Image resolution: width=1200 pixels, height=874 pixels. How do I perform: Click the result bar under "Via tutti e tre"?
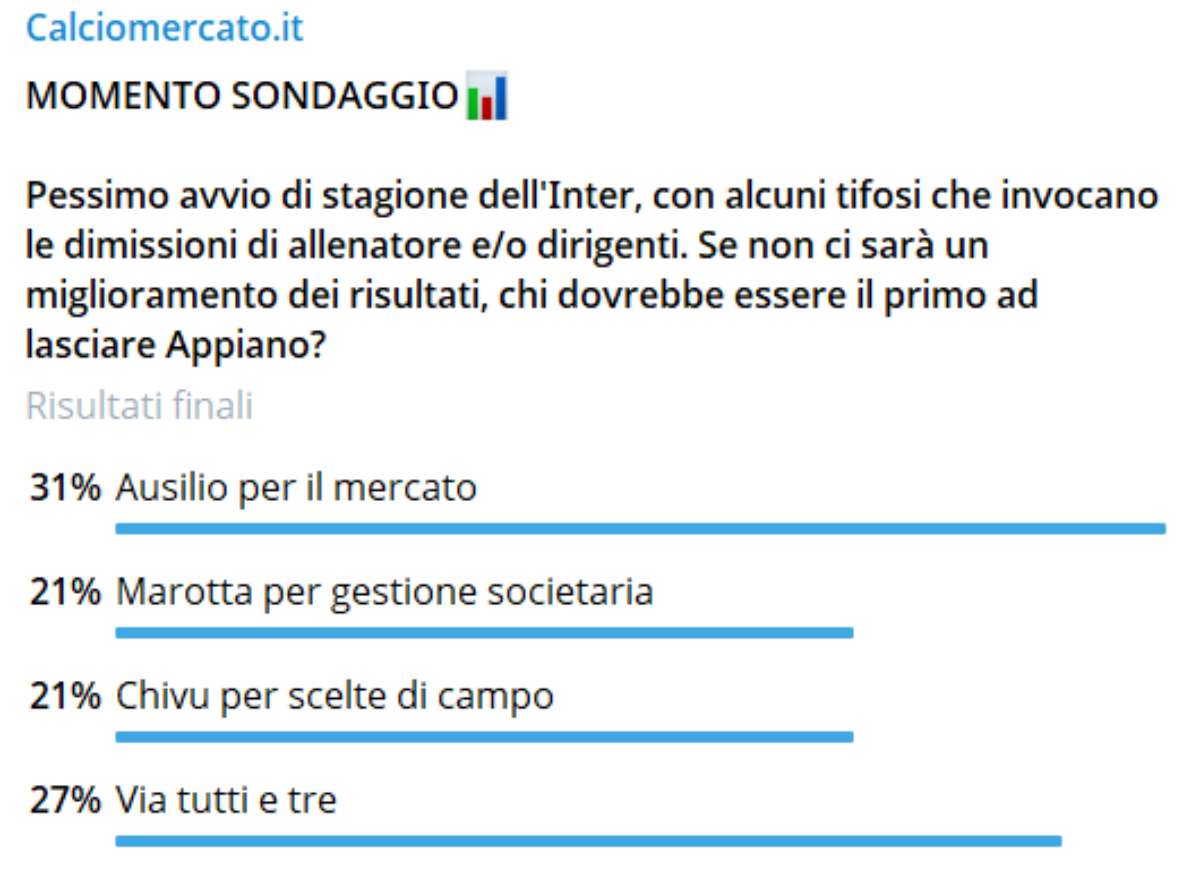pos(588,841)
